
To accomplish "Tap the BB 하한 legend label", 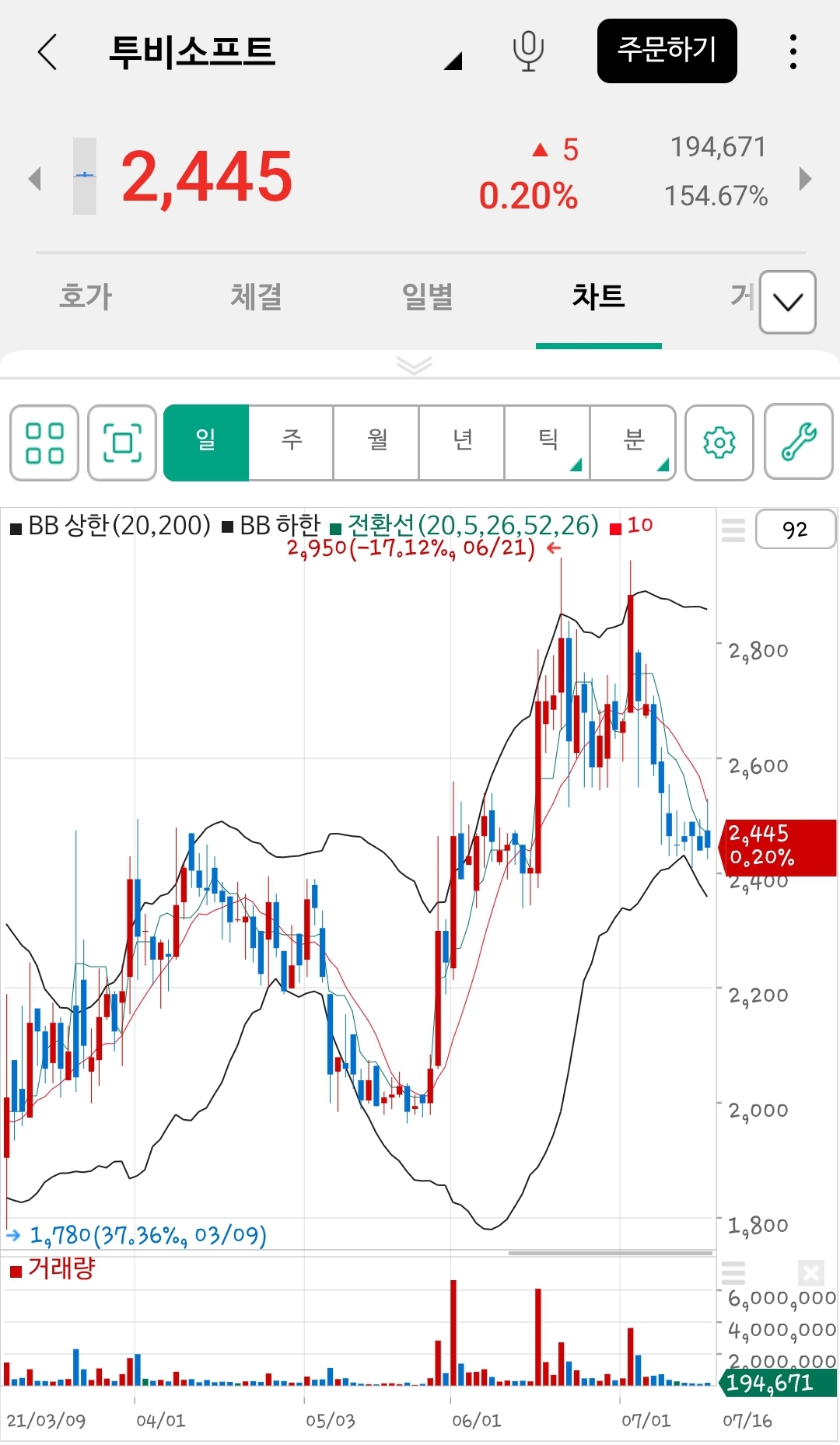I will click(x=271, y=527).
